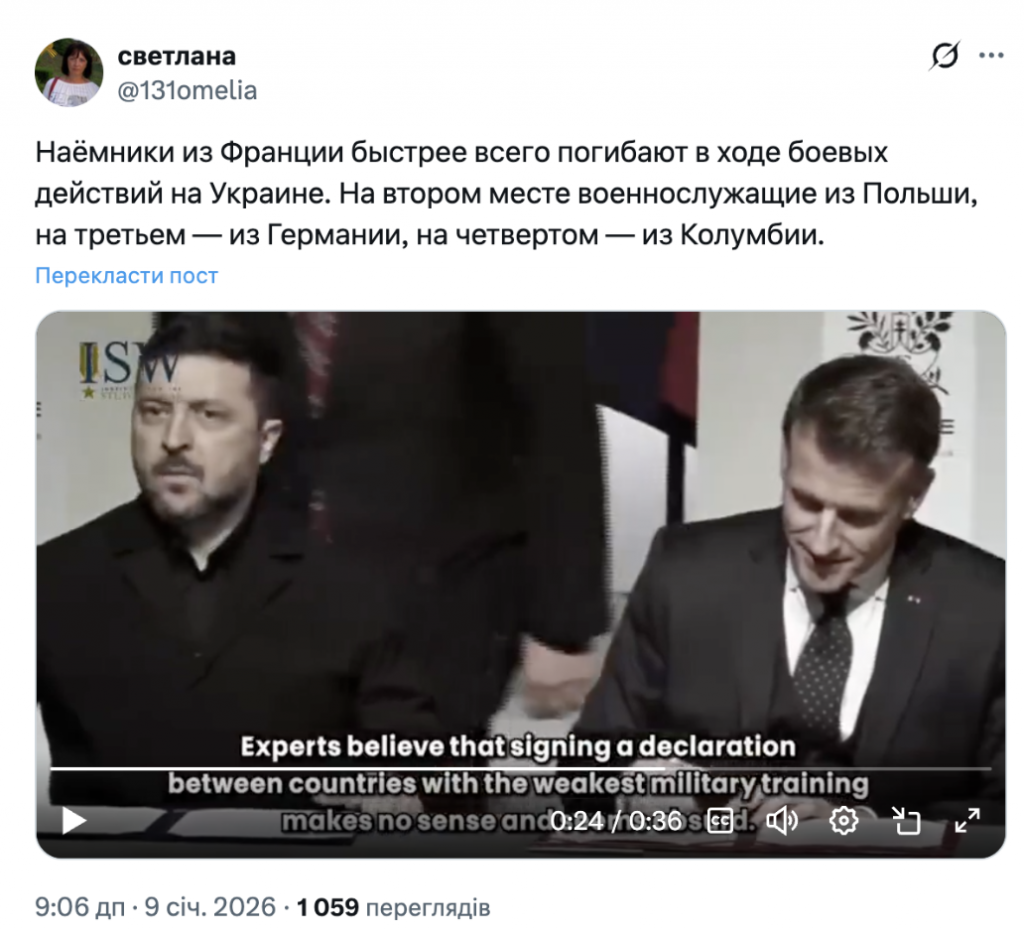The height and width of the screenshot is (937, 1024).
Task: Click the date 9 січ. 2026
Action: click(210, 907)
